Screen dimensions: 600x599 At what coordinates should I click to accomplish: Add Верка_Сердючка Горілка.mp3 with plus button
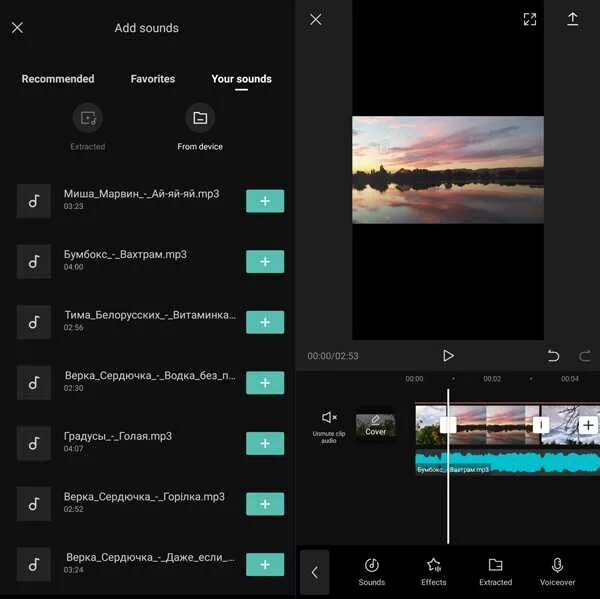[265, 504]
